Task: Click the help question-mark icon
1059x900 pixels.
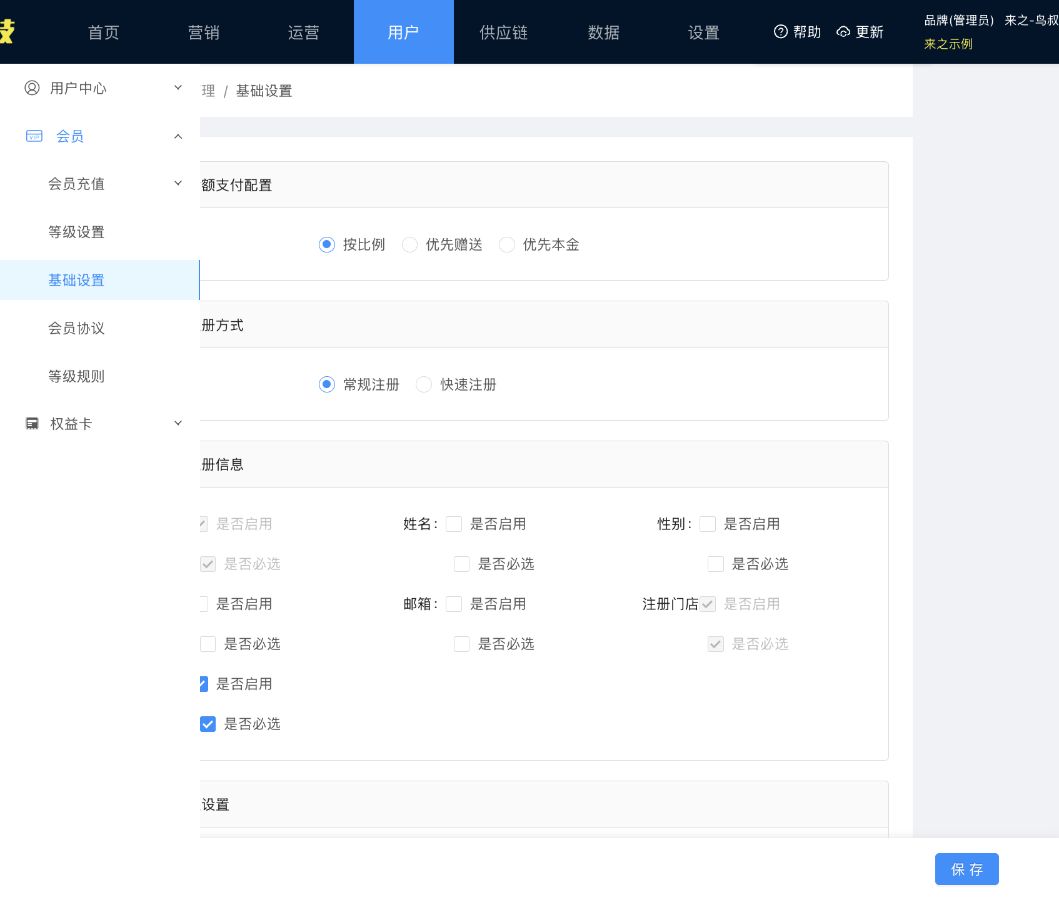Action: point(781,32)
